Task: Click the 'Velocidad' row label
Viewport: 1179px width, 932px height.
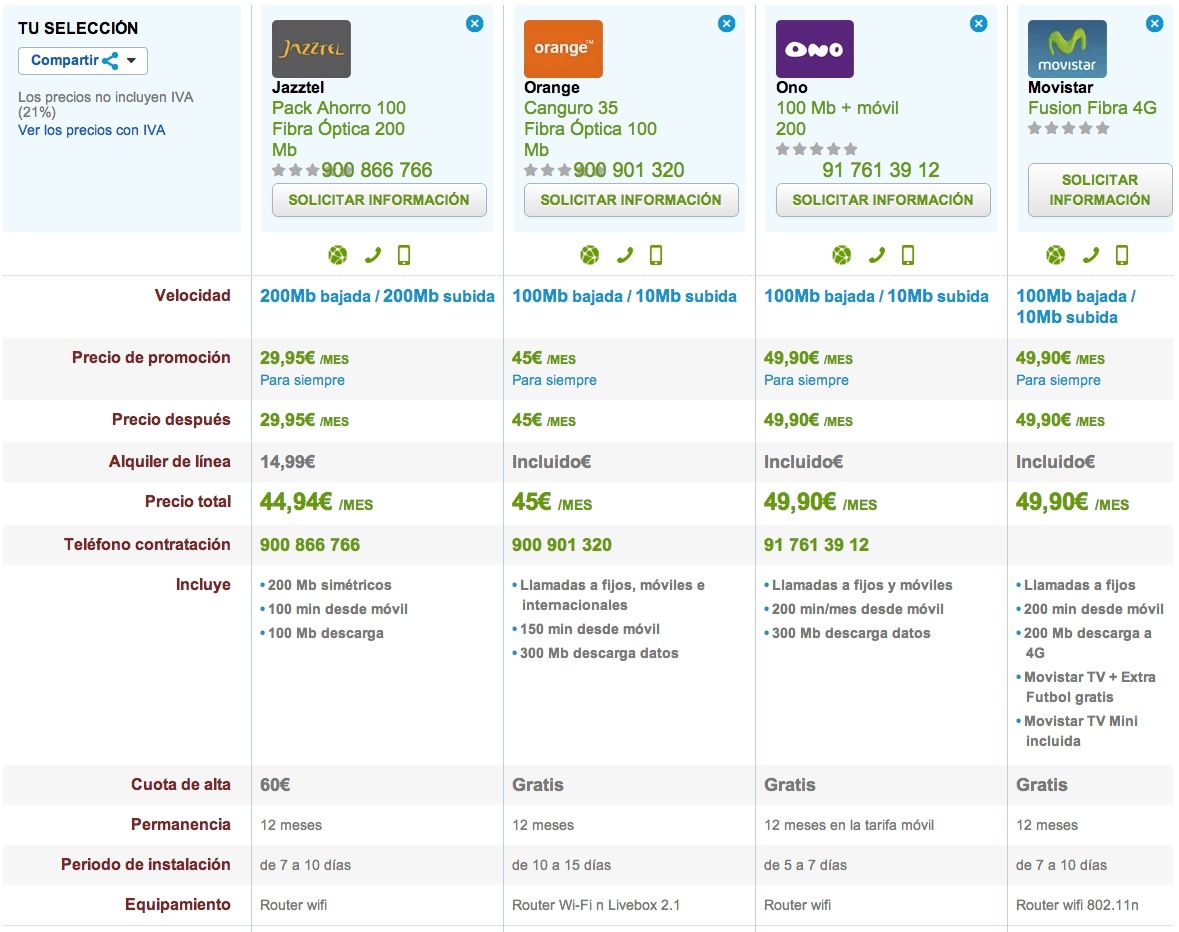Action: [x=192, y=295]
